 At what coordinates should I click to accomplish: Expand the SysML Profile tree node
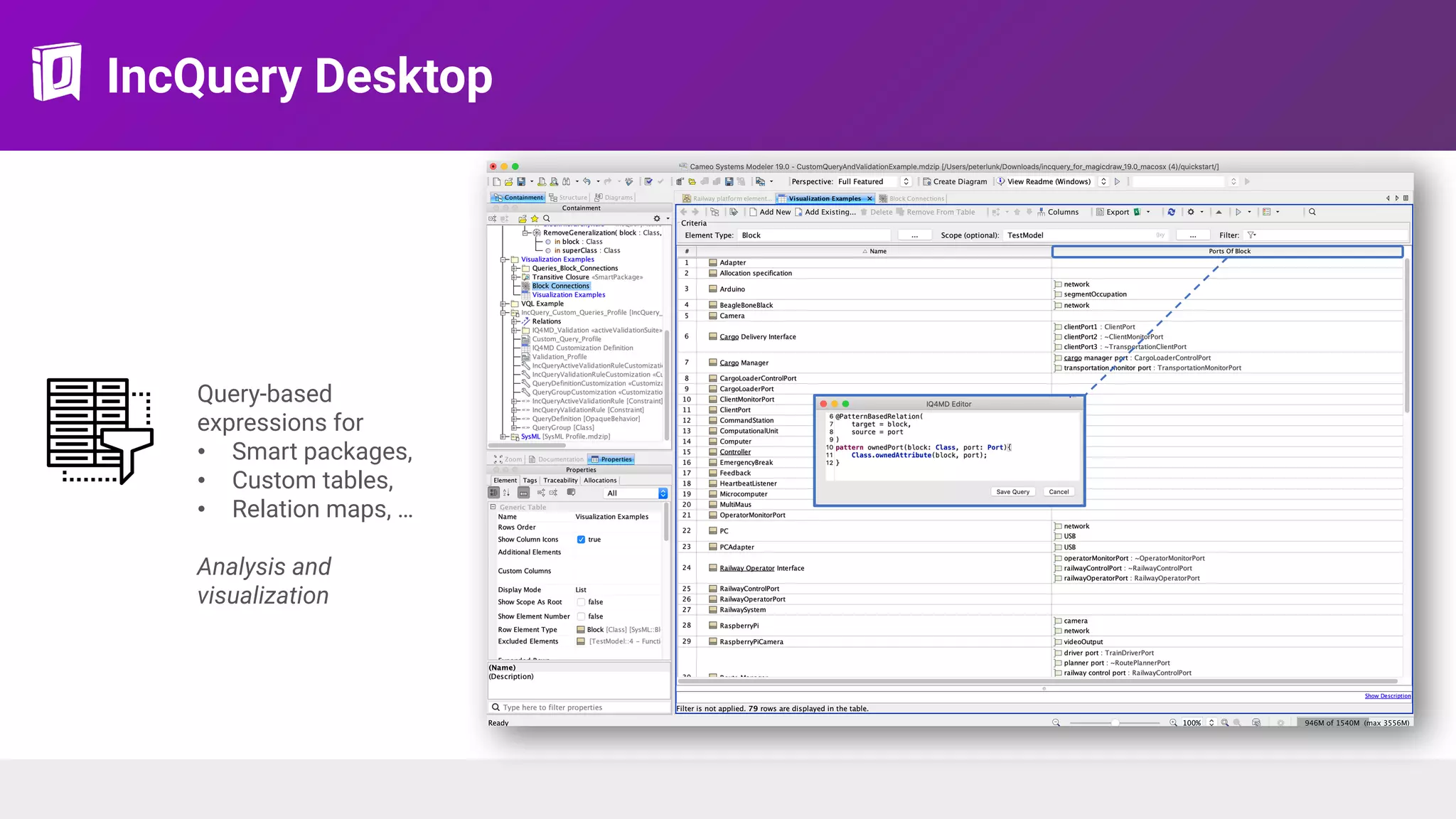click(x=504, y=437)
